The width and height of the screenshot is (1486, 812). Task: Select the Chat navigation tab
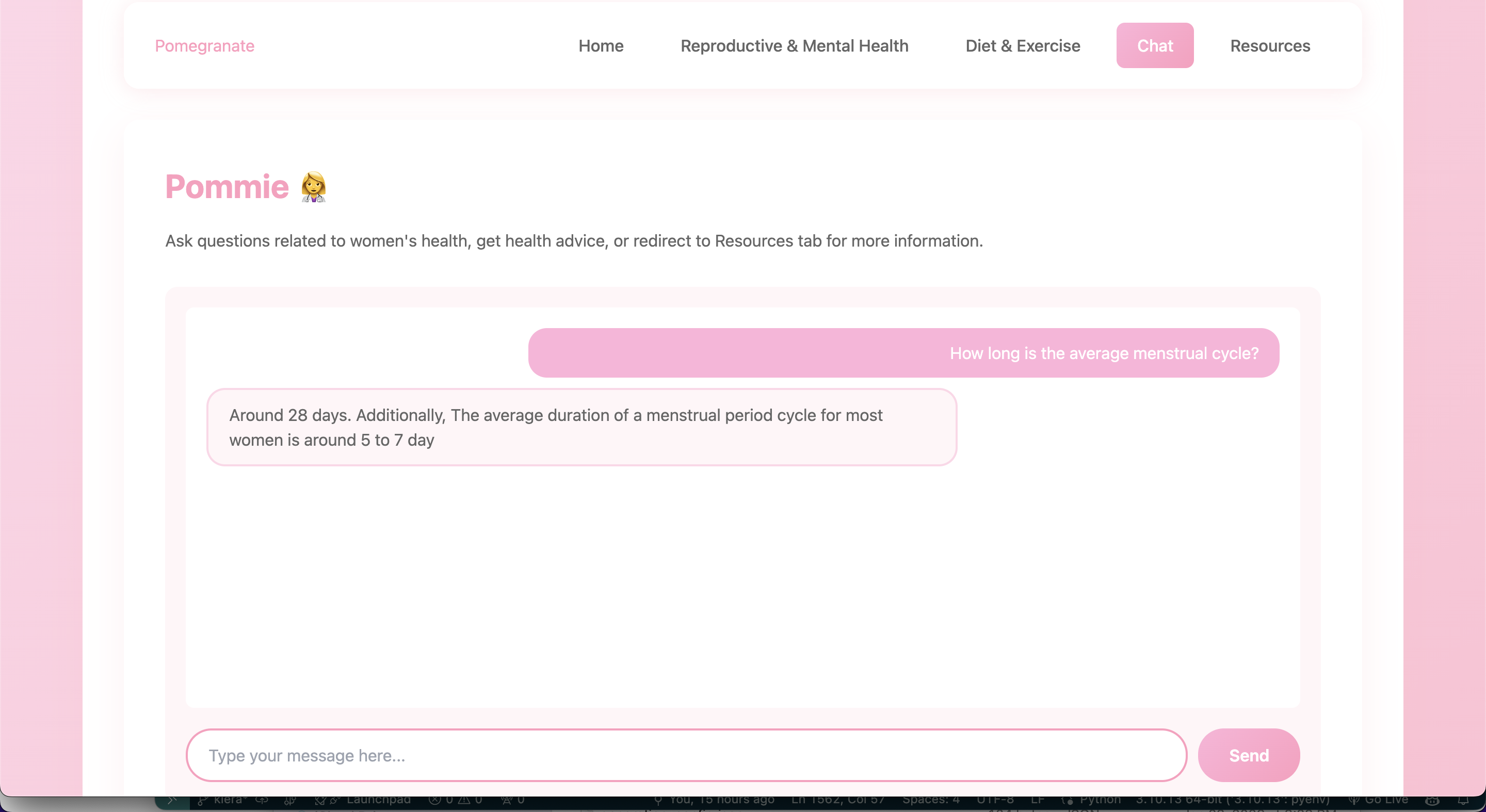click(x=1154, y=45)
